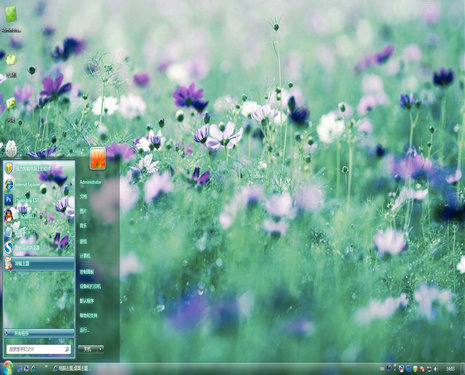This screenshot has width=465, height=375.
Task: Click the Windows Start orb
Action: pos(7,368)
